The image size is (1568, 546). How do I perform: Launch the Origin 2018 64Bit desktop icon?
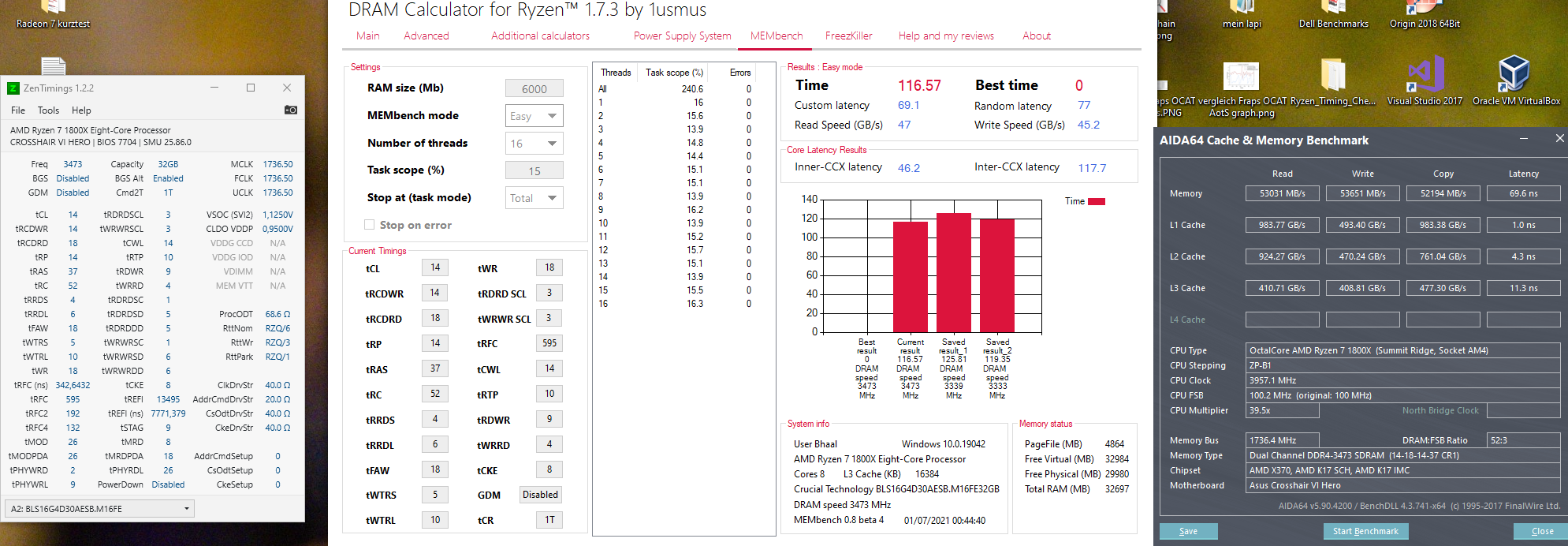tap(1424, 8)
